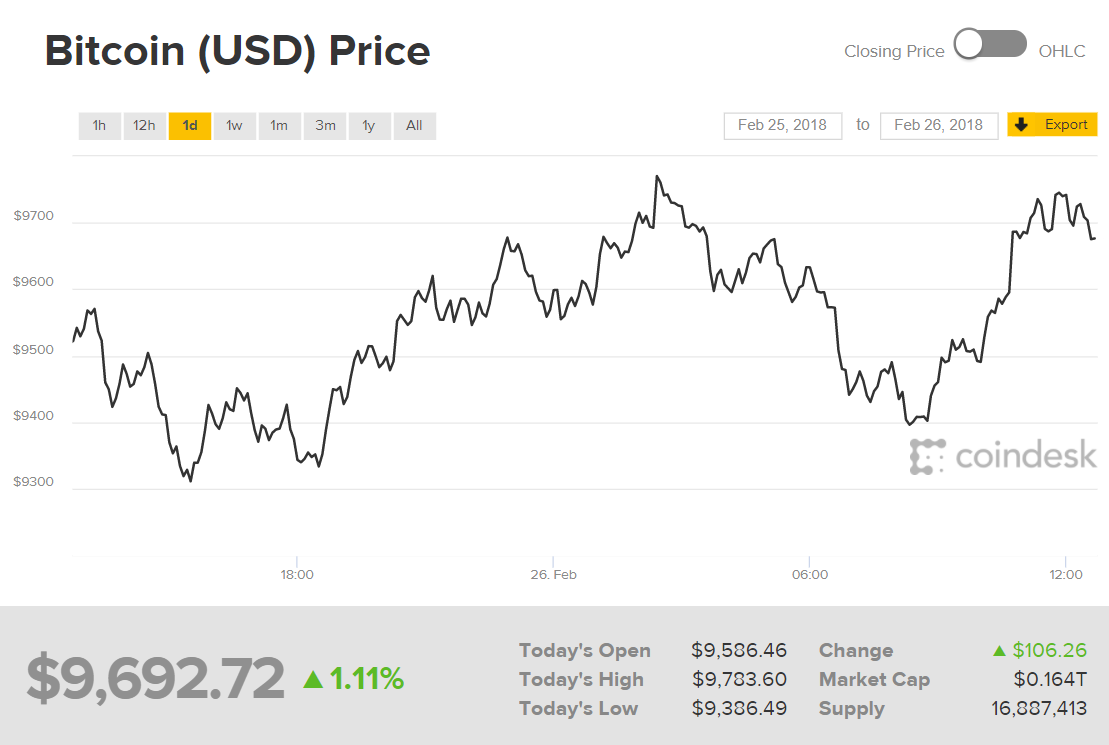
Task: Open the Feb 26, 2018 end date field
Action: [x=938, y=125]
